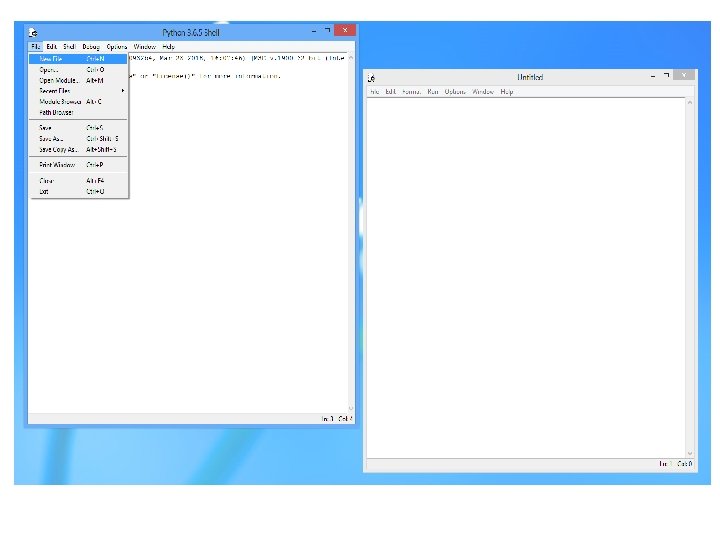Image resolution: width=720 pixels, height=540 pixels.
Task: Click the IDLE icon in Untitled window title bar
Action: 371,78
